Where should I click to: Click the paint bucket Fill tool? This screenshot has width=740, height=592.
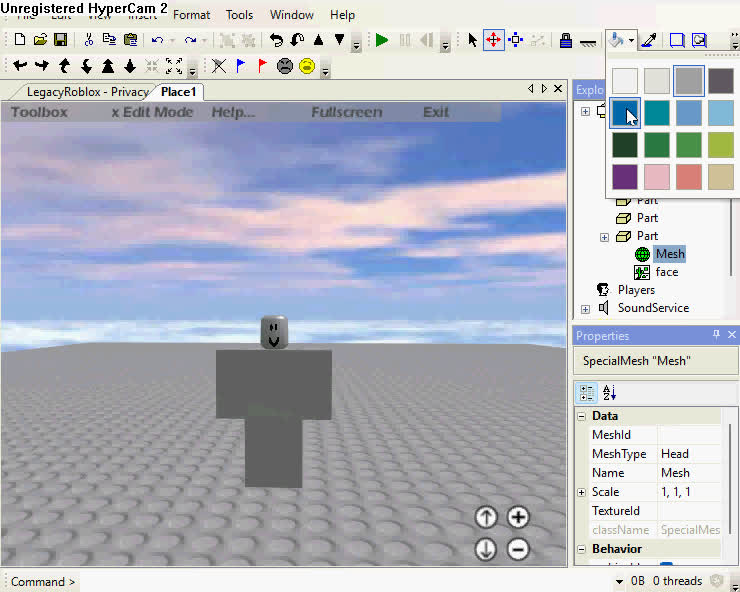616,40
